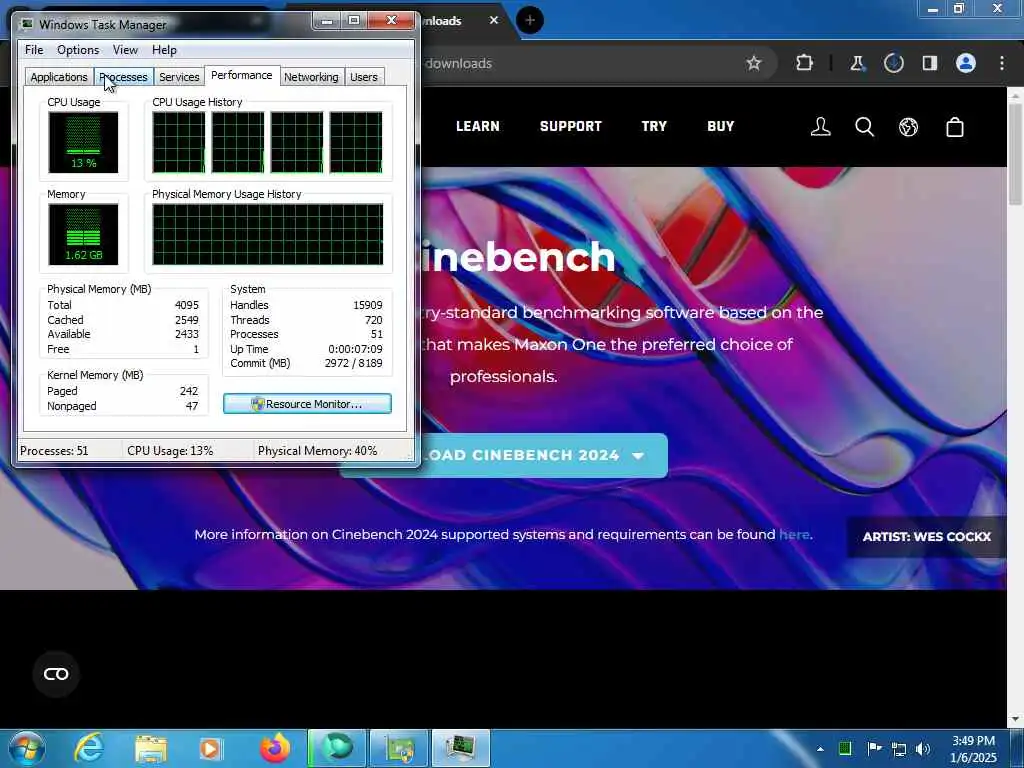The image size is (1024, 768).
Task: Click the Commit value 2972 / 8189
Action: tap(353, 363)
